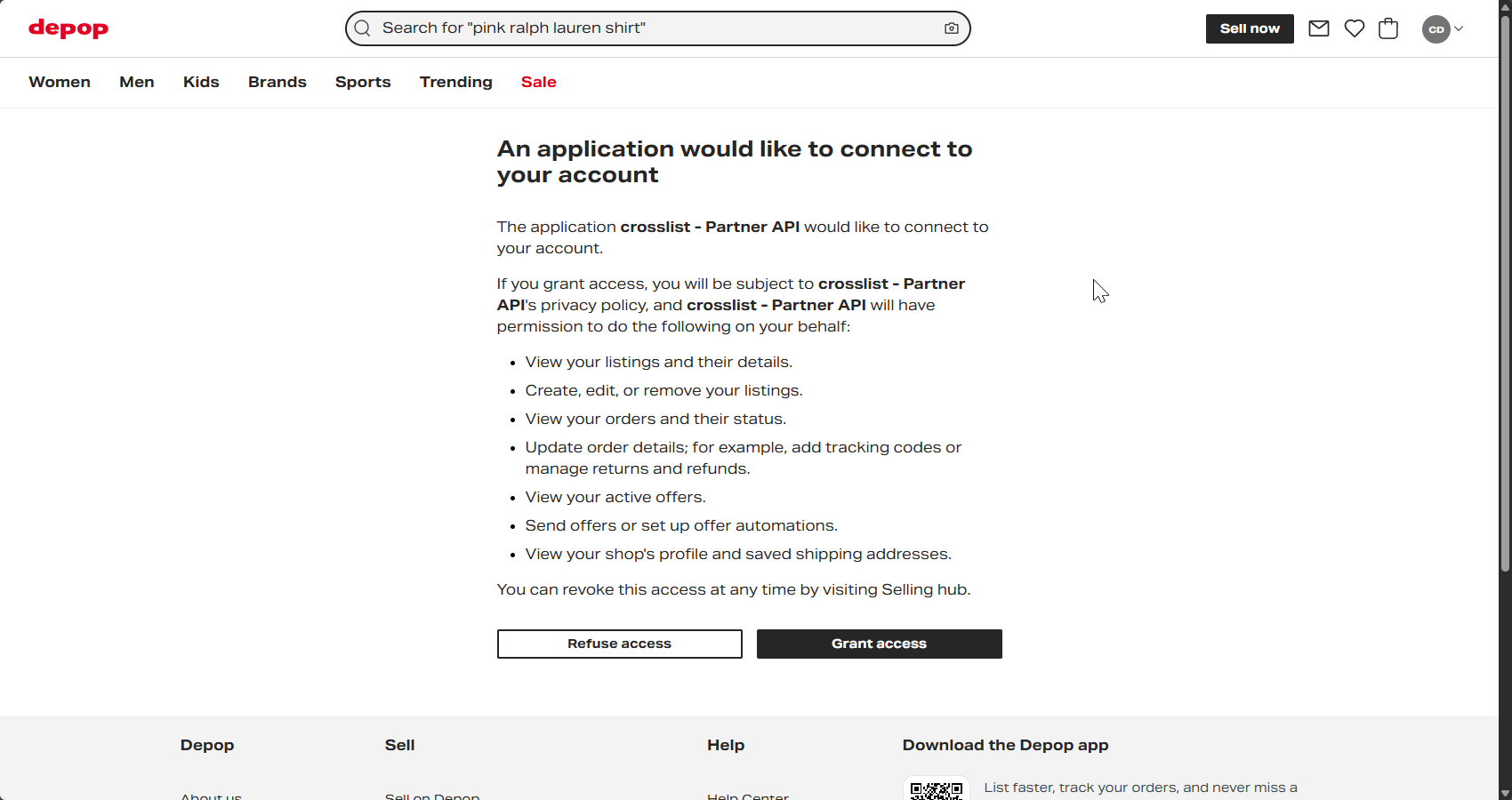1512x800 pixels.
Task: Click the Sell footer heading
Action: (x=400, y=745)
